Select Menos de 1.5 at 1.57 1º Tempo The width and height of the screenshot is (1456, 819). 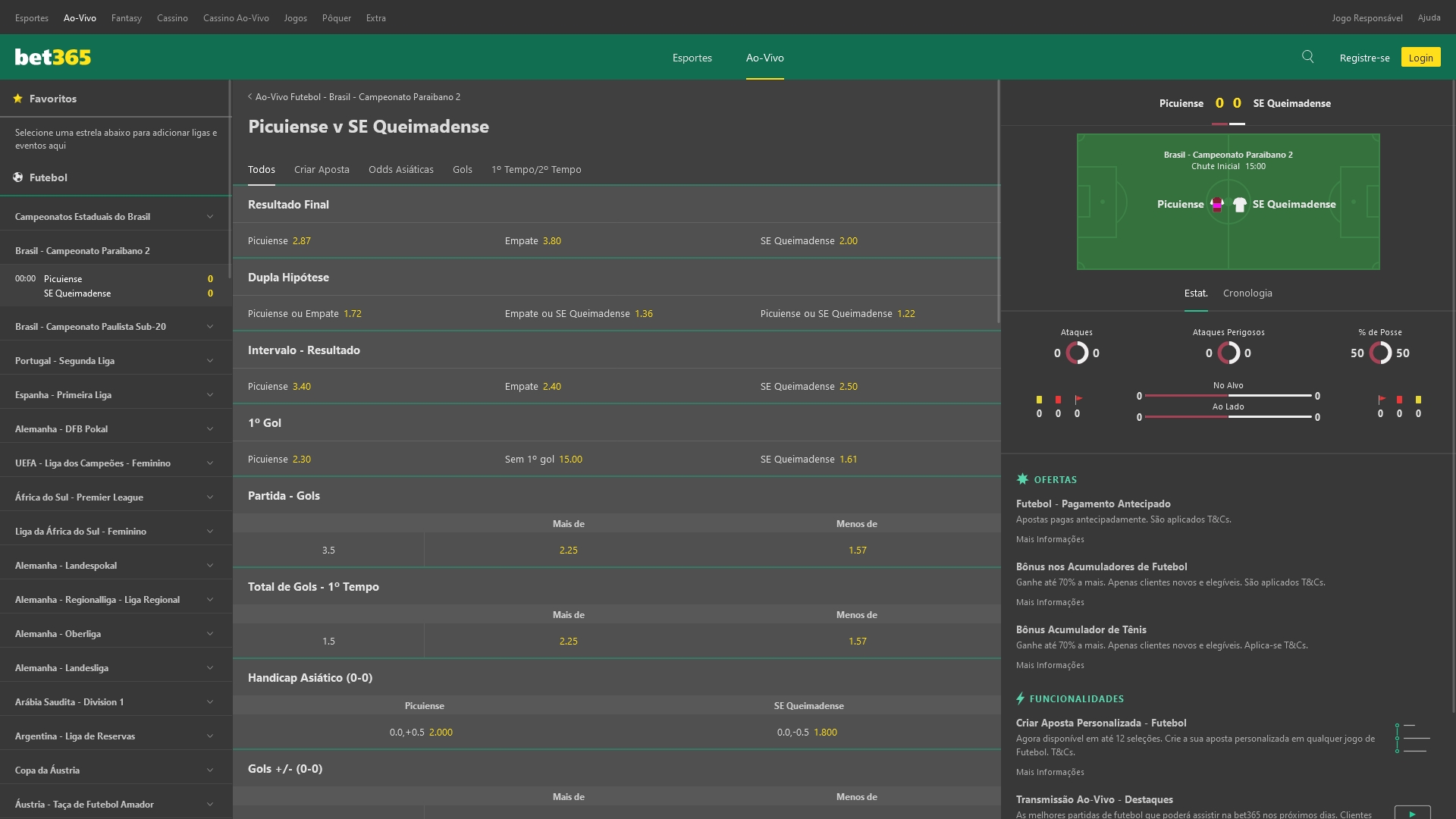coord(857,642)
